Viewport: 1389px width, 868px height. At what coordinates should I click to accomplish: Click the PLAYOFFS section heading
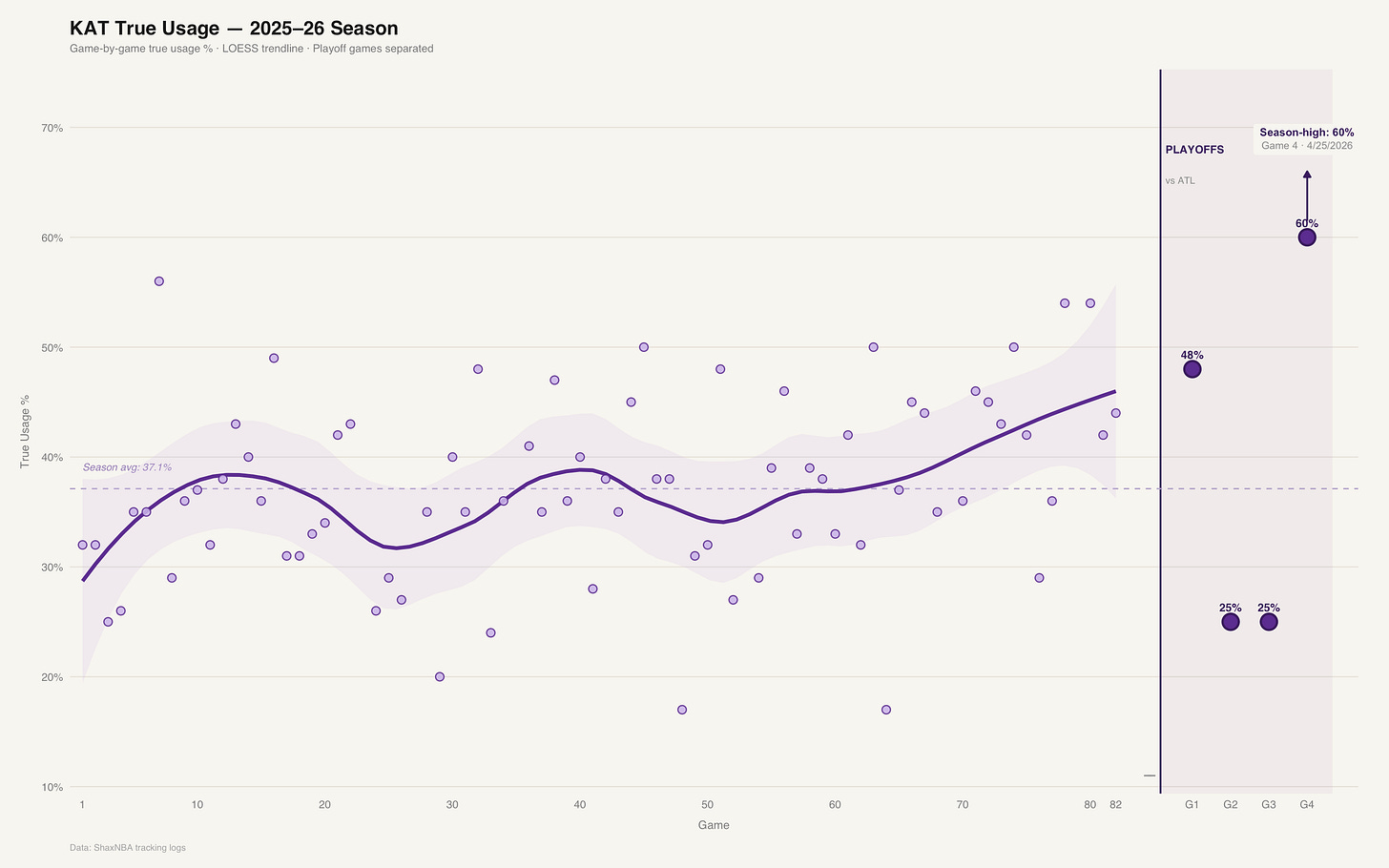(x=1194, y=150)
